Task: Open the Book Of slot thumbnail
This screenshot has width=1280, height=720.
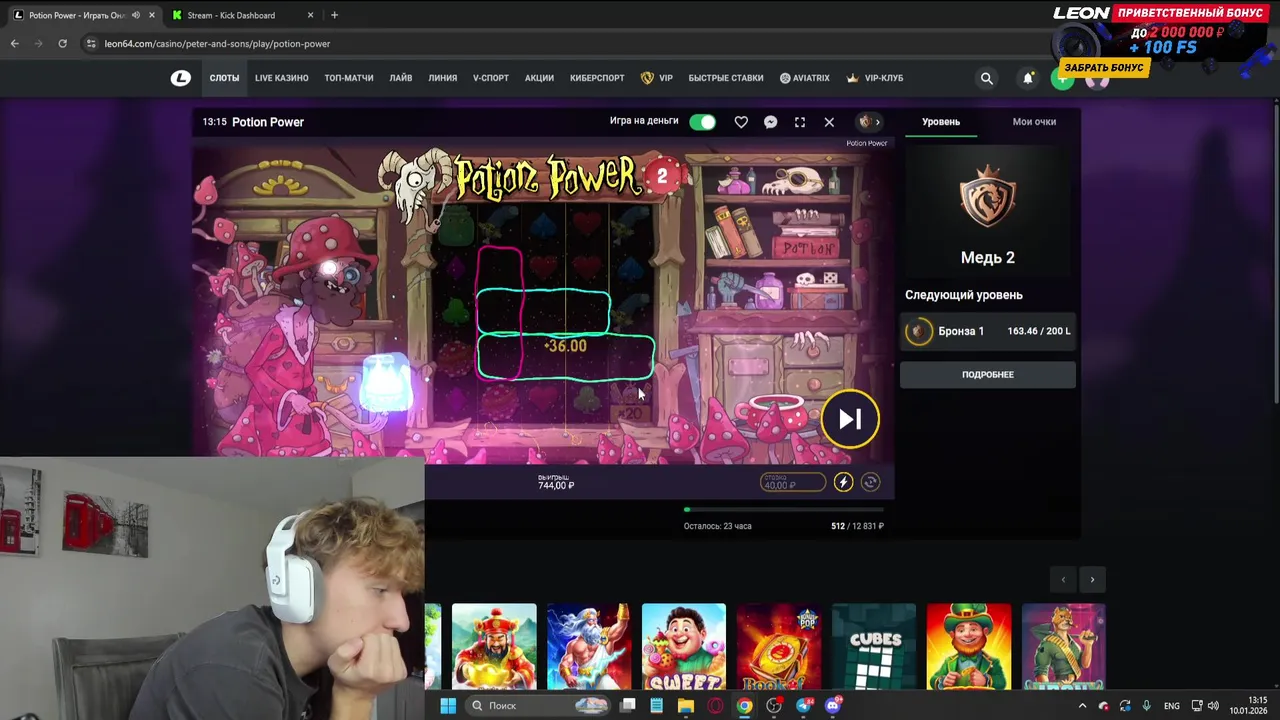Action: [x=779, y=647]
